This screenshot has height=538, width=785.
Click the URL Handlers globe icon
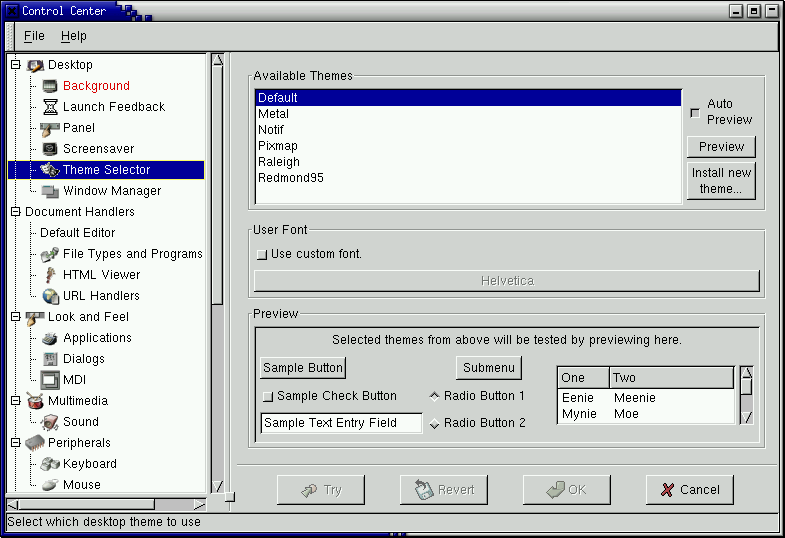point(50,296)
